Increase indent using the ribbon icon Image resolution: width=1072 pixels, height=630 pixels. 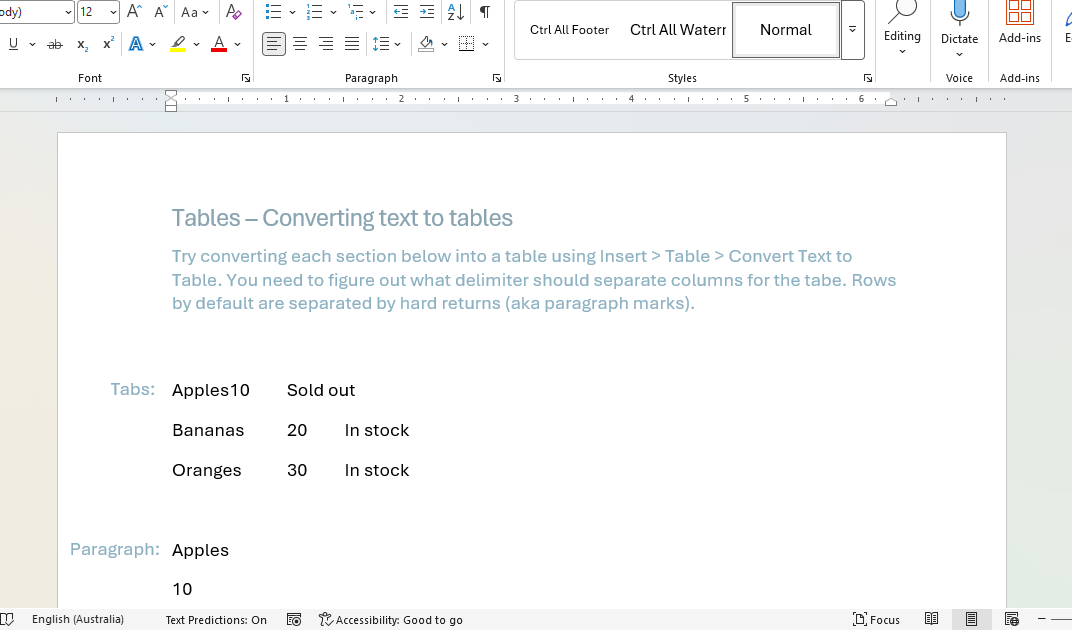tap(427, 12)
